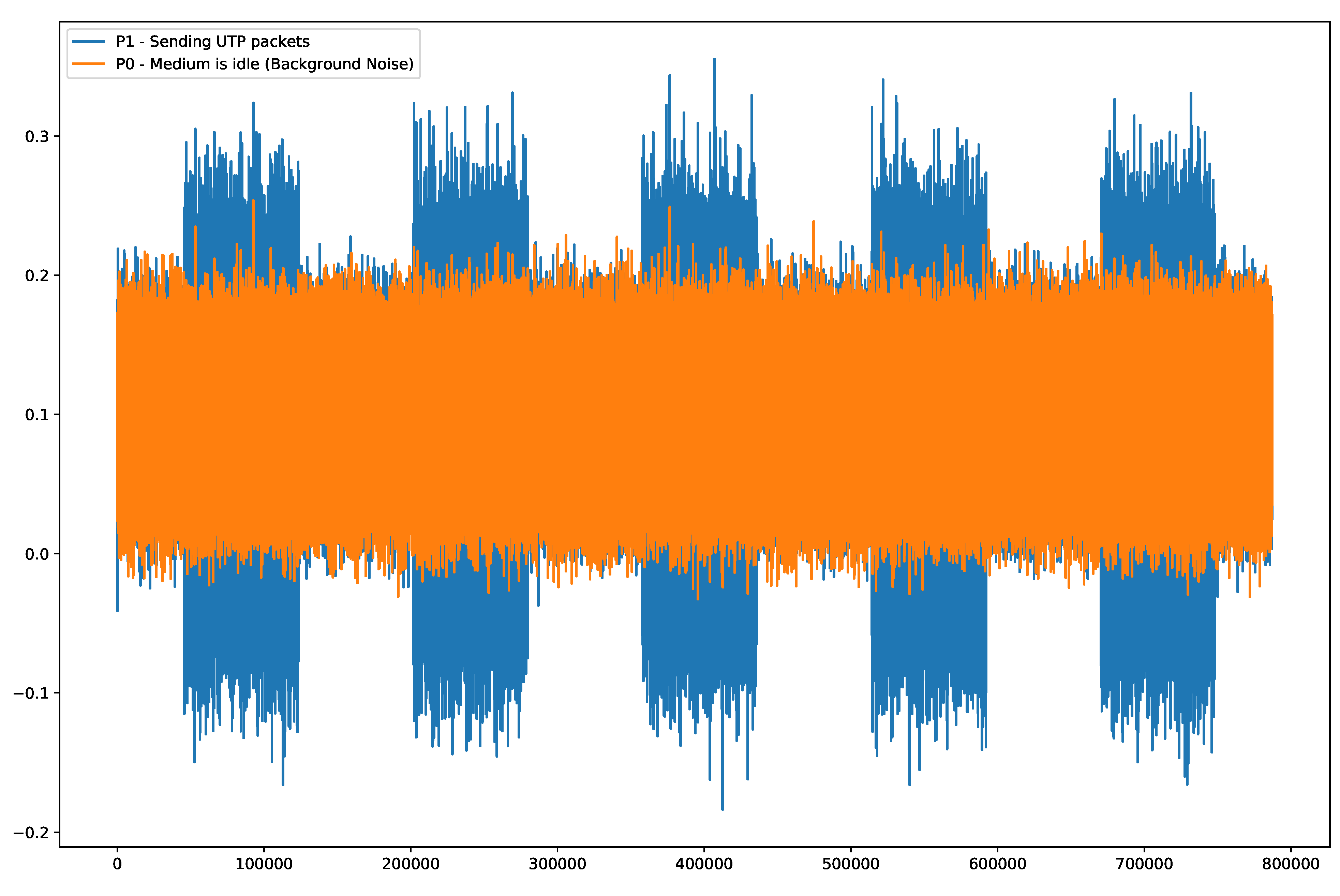Click the x-axis tick label 0
Screen dimensions: 1340x896
point(117,864)
